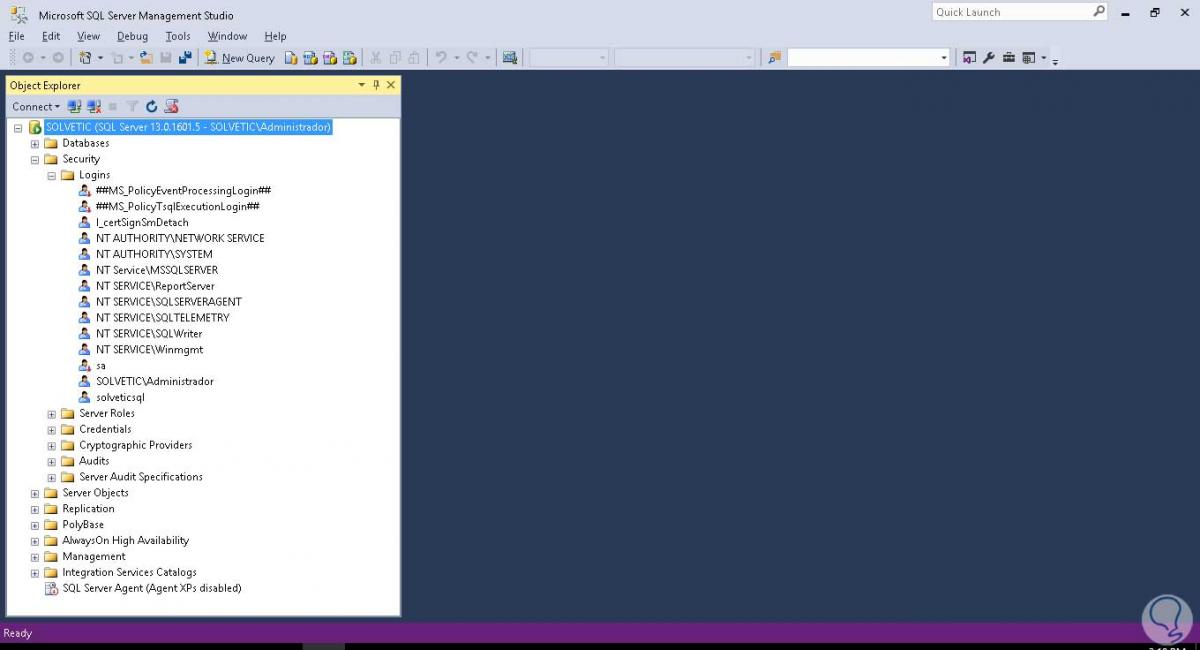Click the Disconnect icon in Object Explorer
Screen dimensions: 1200x650
point(94,106)
